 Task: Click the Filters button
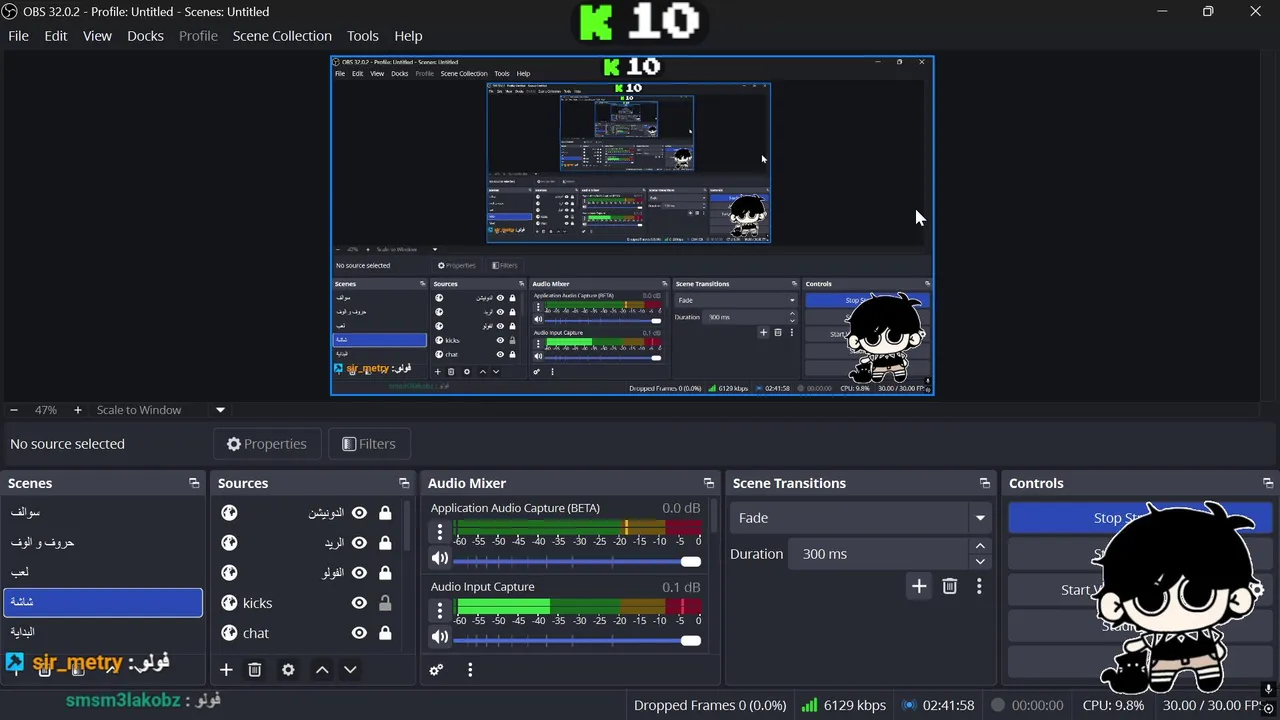(x=369, y=444)
